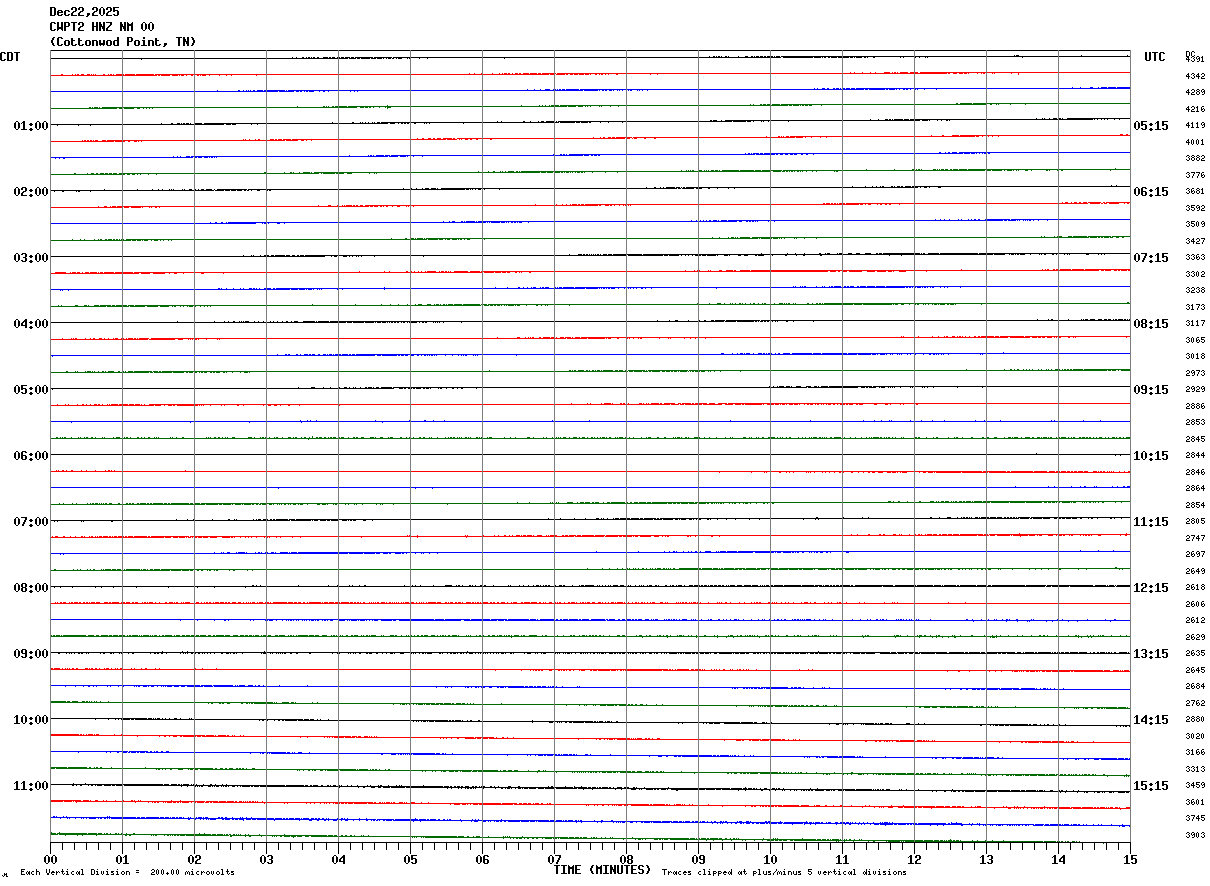Click the Traces clipped at plus/minus 5 note
The image size is (1210, 886).
(784, 873)
